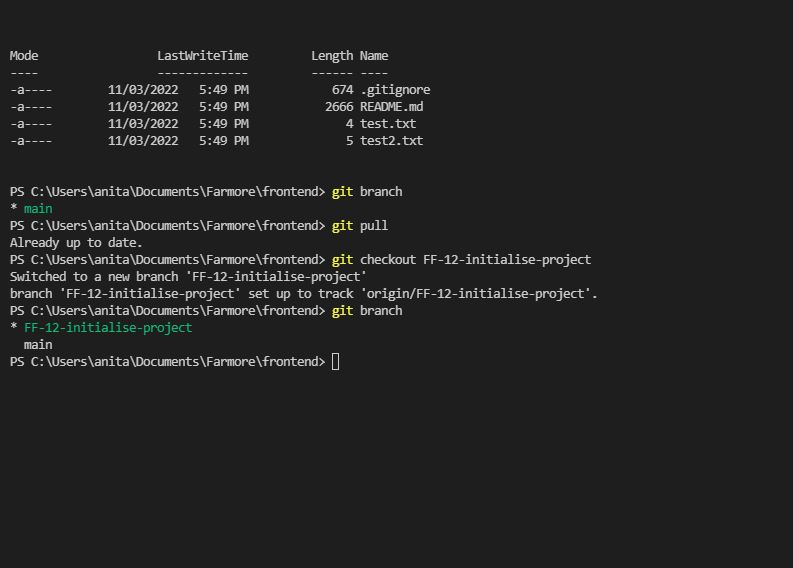Click the terminal cursor at the last prompt
Image resolution: width=793 pixels, height=568 pixels.
point(335,362)
